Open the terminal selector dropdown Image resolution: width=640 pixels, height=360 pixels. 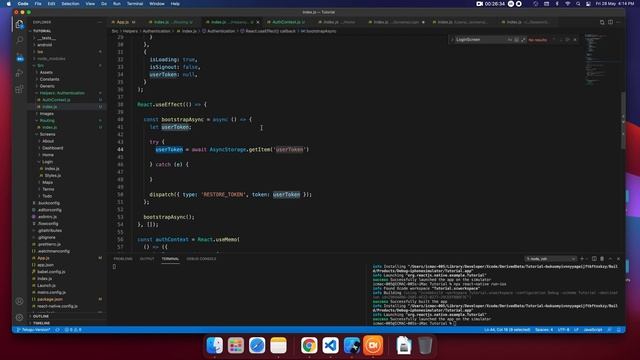coord(550,259)
